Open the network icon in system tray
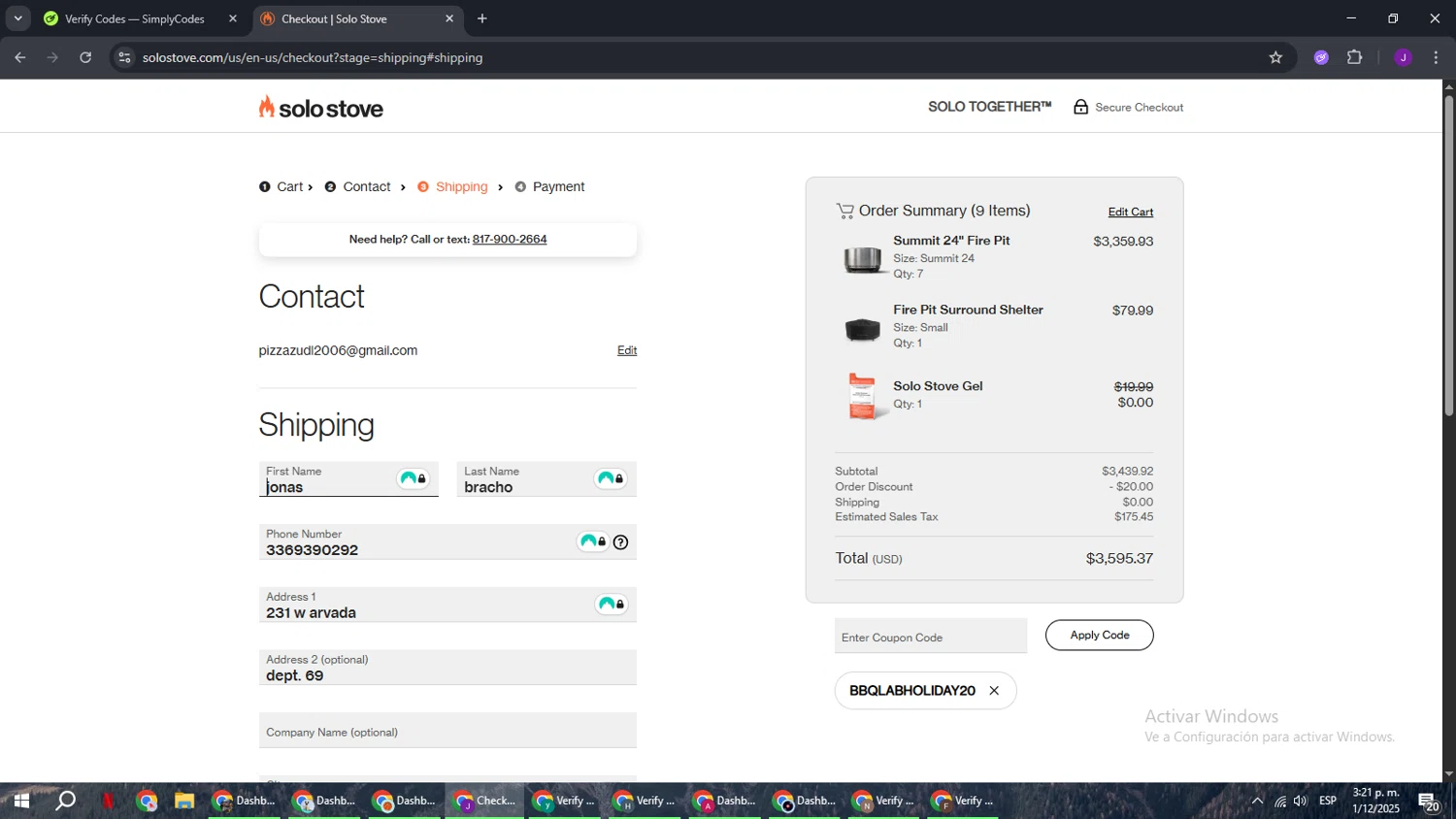The width and height of the screenshot is (1456, 819). (1279, 801)
